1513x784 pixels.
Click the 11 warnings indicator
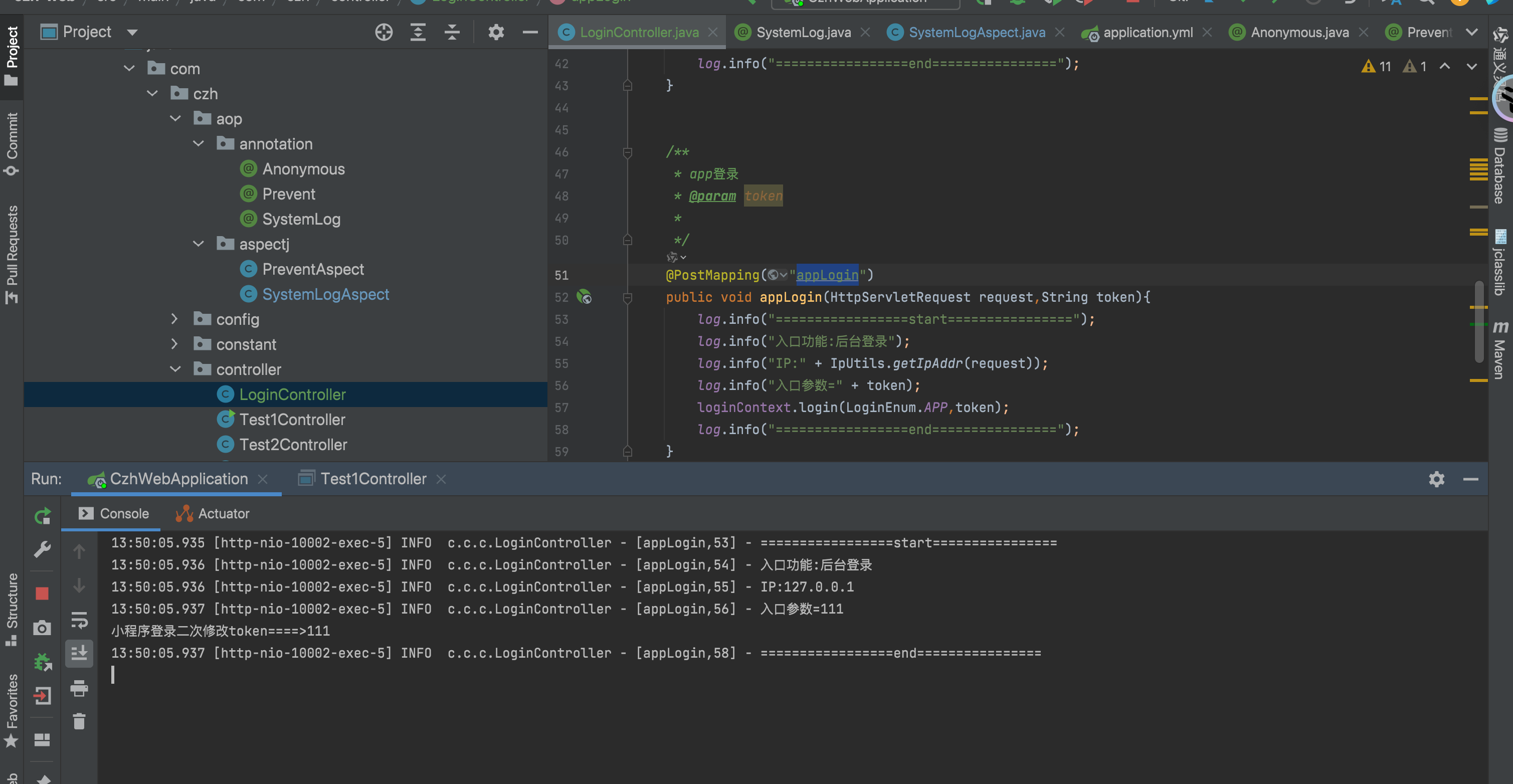click(x=1377, y=66)
